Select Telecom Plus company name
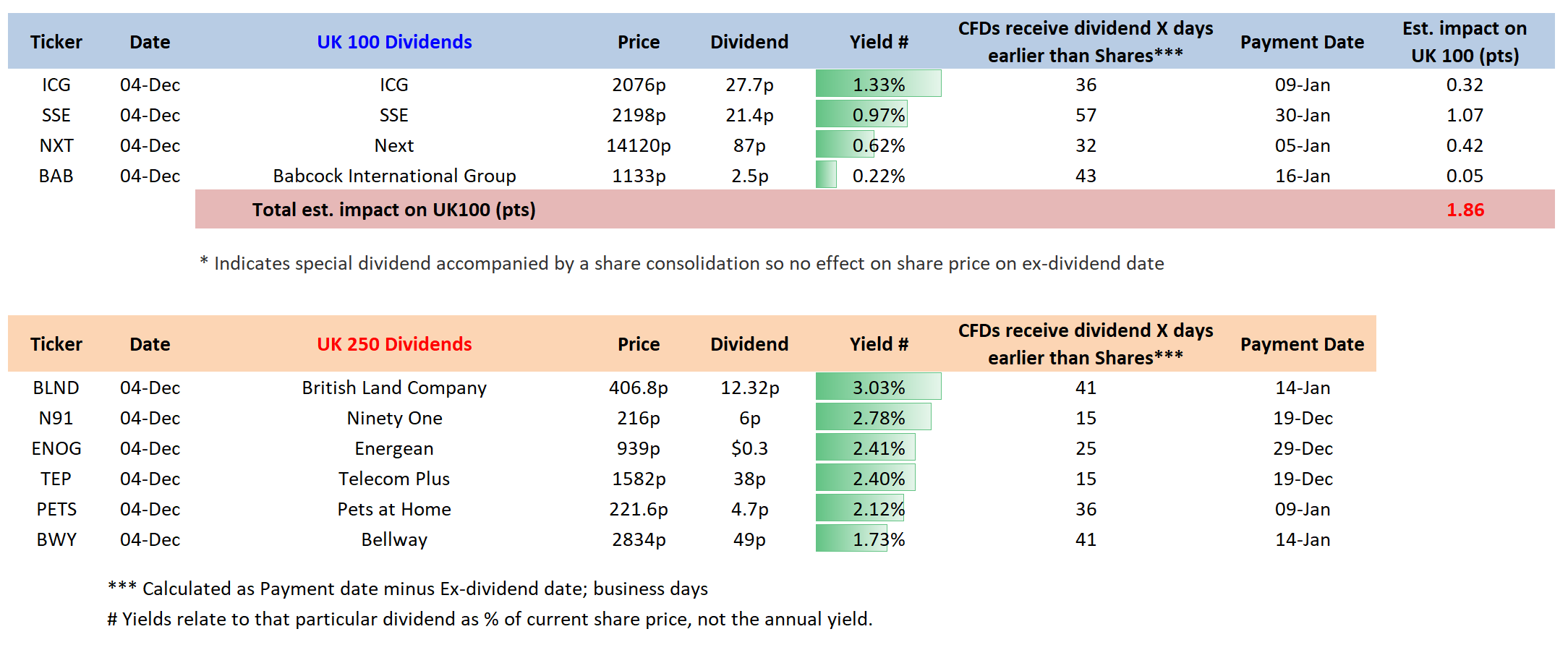Image resolution: width=1568 pixels, height=650 pixels. (394, 479)
